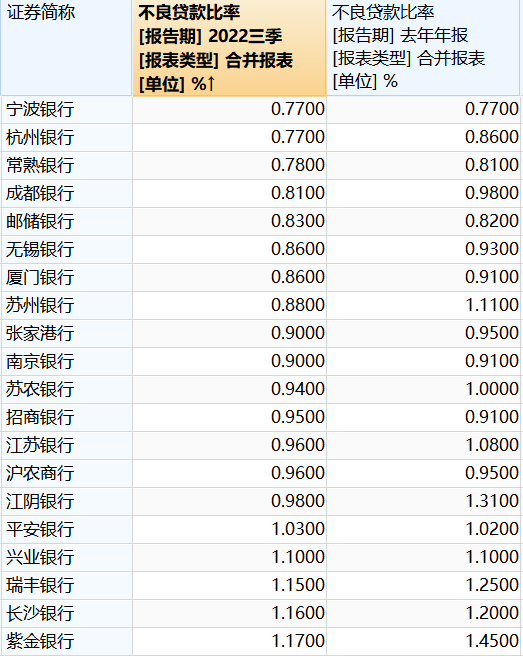Select the 平安银行 row name
Viewport: 523px width, 656px height.
point(40,530)
